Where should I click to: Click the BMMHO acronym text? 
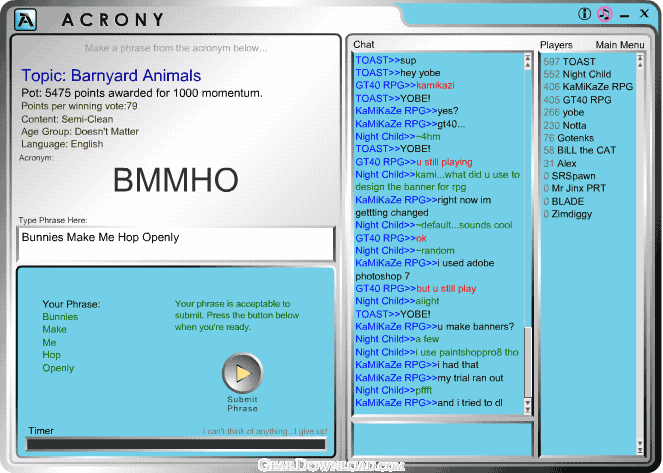175,180
